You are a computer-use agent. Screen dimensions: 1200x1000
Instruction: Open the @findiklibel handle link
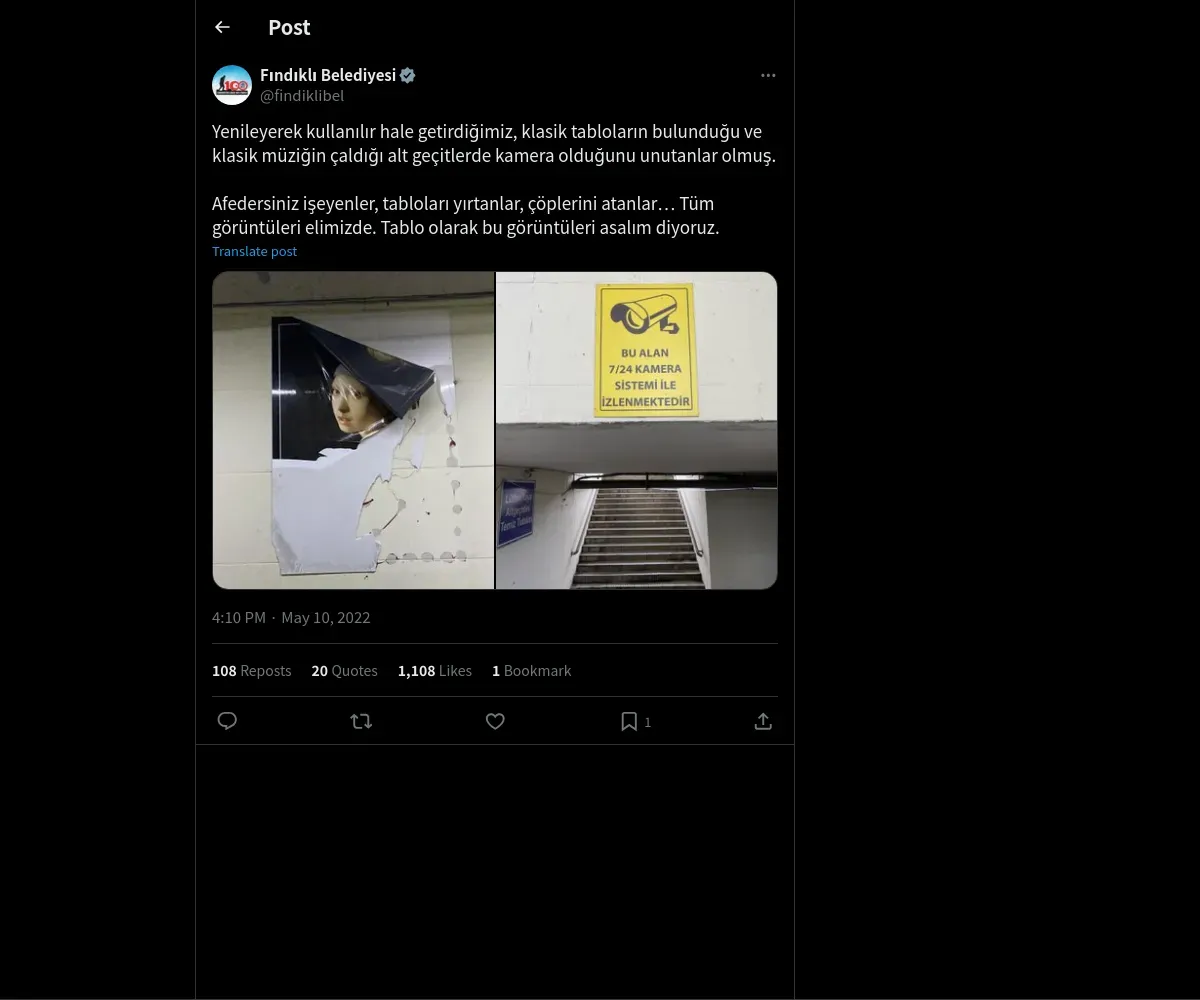(x=302, y=95)
